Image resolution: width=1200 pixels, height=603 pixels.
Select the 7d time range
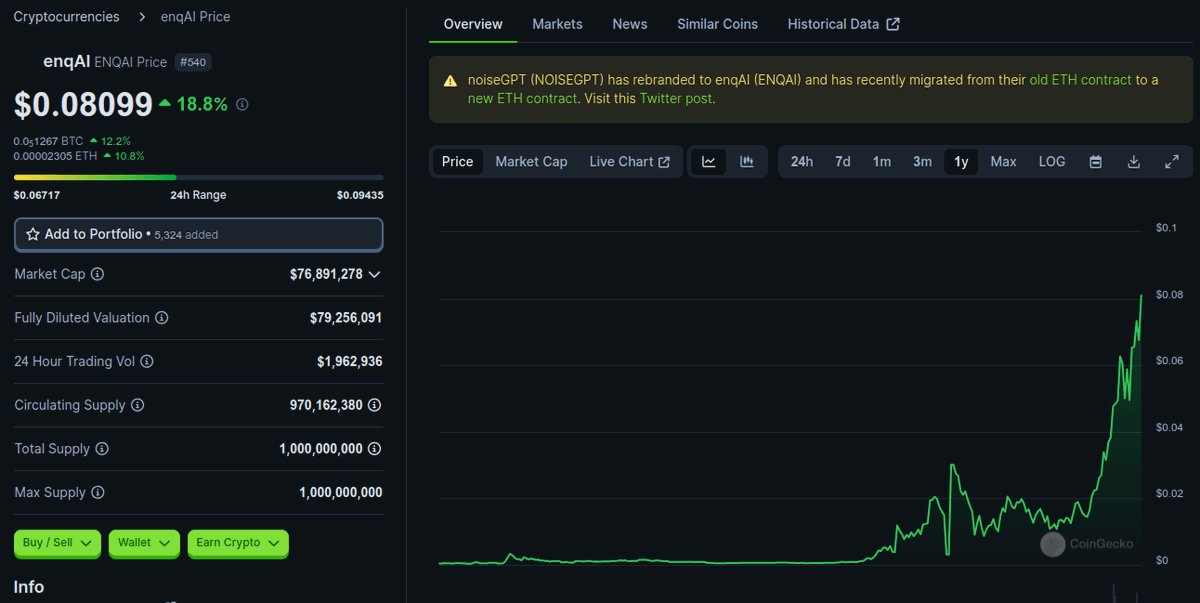843,162
